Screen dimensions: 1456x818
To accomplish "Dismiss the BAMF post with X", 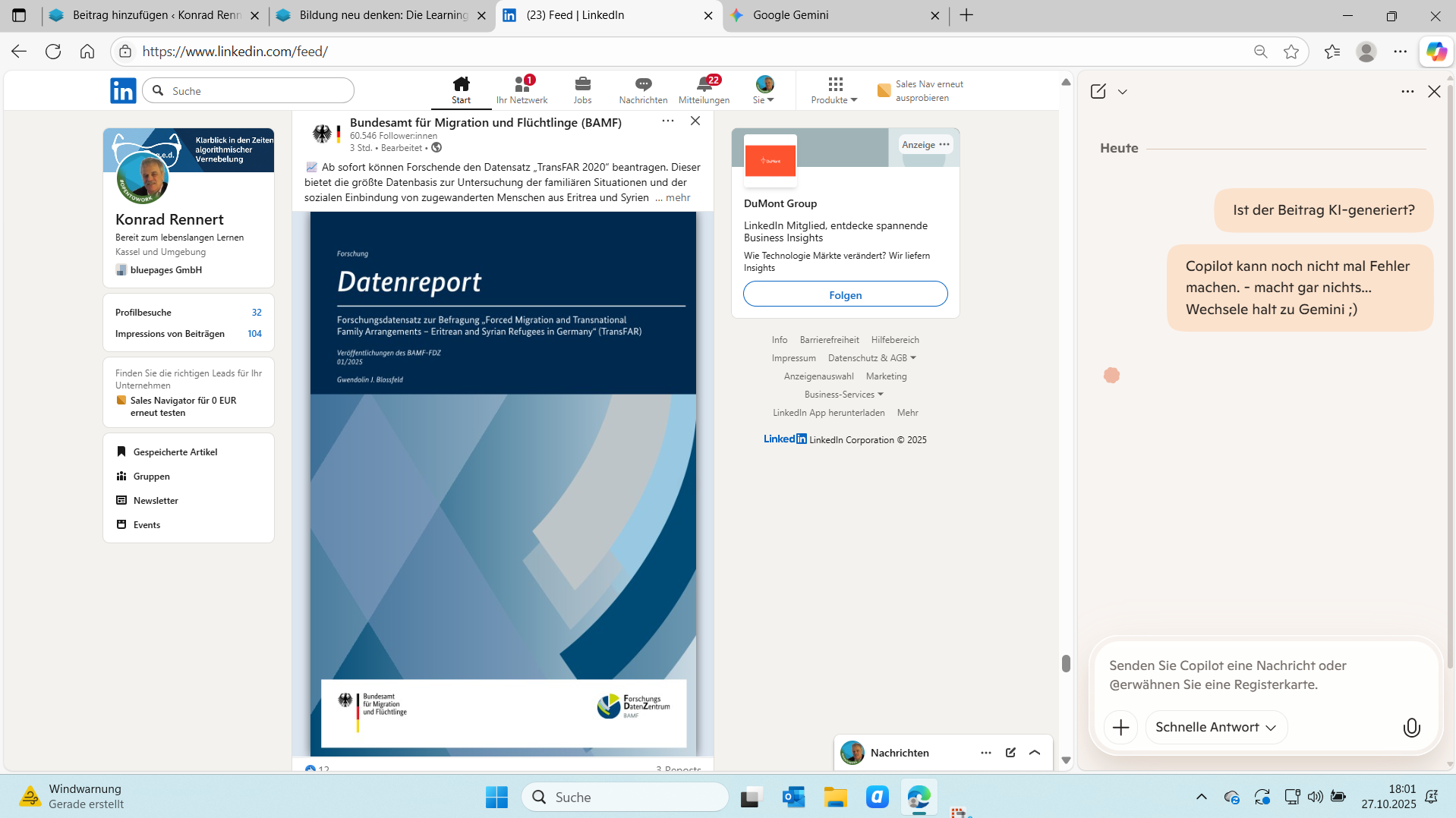I will (695, 121).
